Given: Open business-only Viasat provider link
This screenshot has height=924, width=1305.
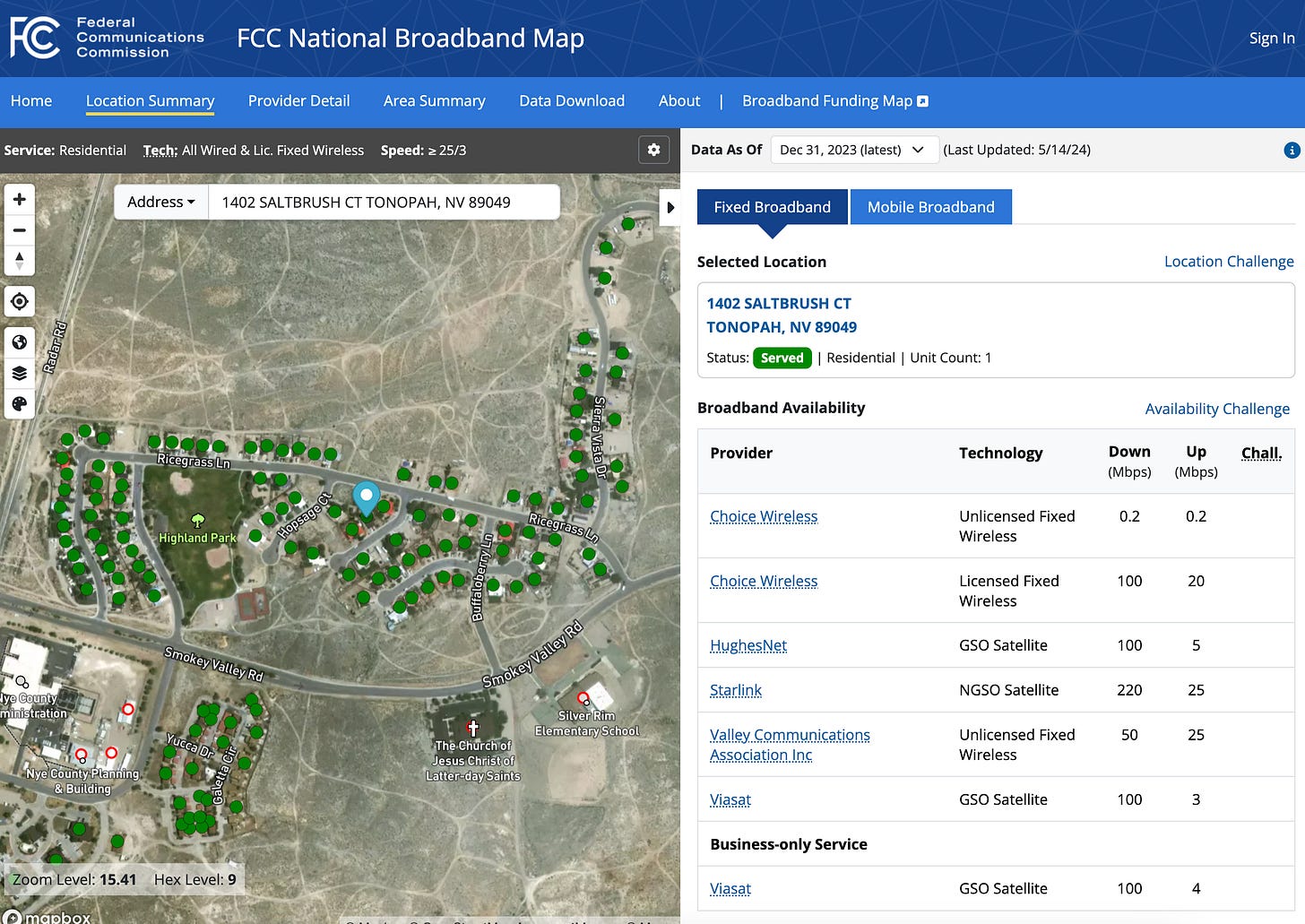Looking at the screenshot, I should (730, 888).
